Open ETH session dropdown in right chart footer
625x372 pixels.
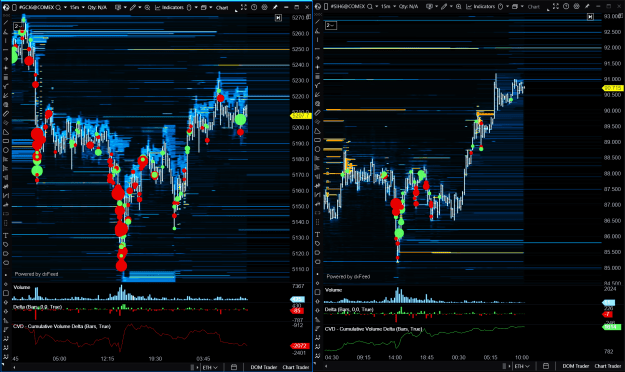click(x=522, y=366)
